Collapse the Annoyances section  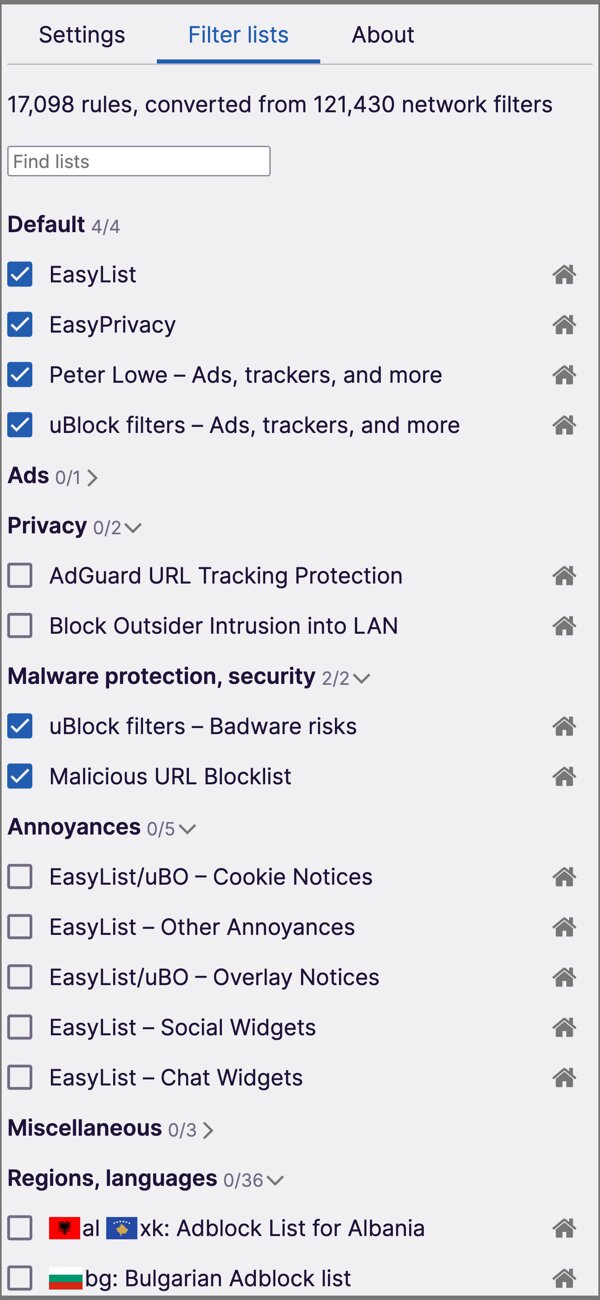(186, 829)
